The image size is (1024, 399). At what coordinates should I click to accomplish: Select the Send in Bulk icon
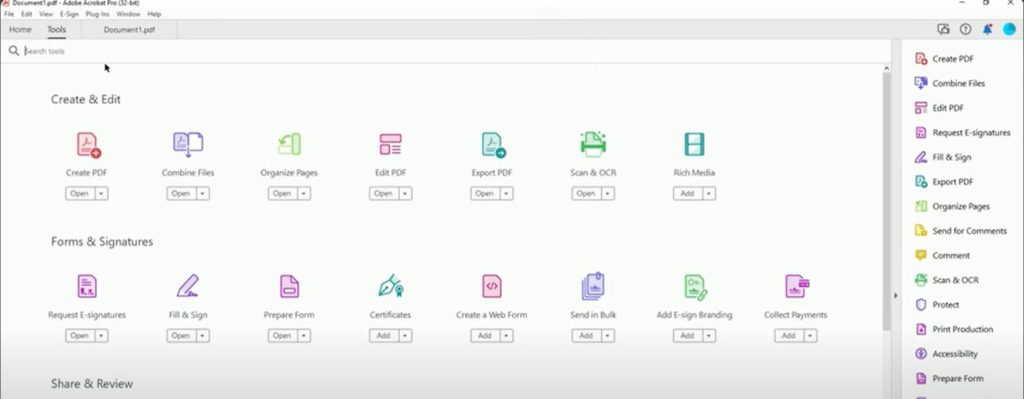coord(593,286)
